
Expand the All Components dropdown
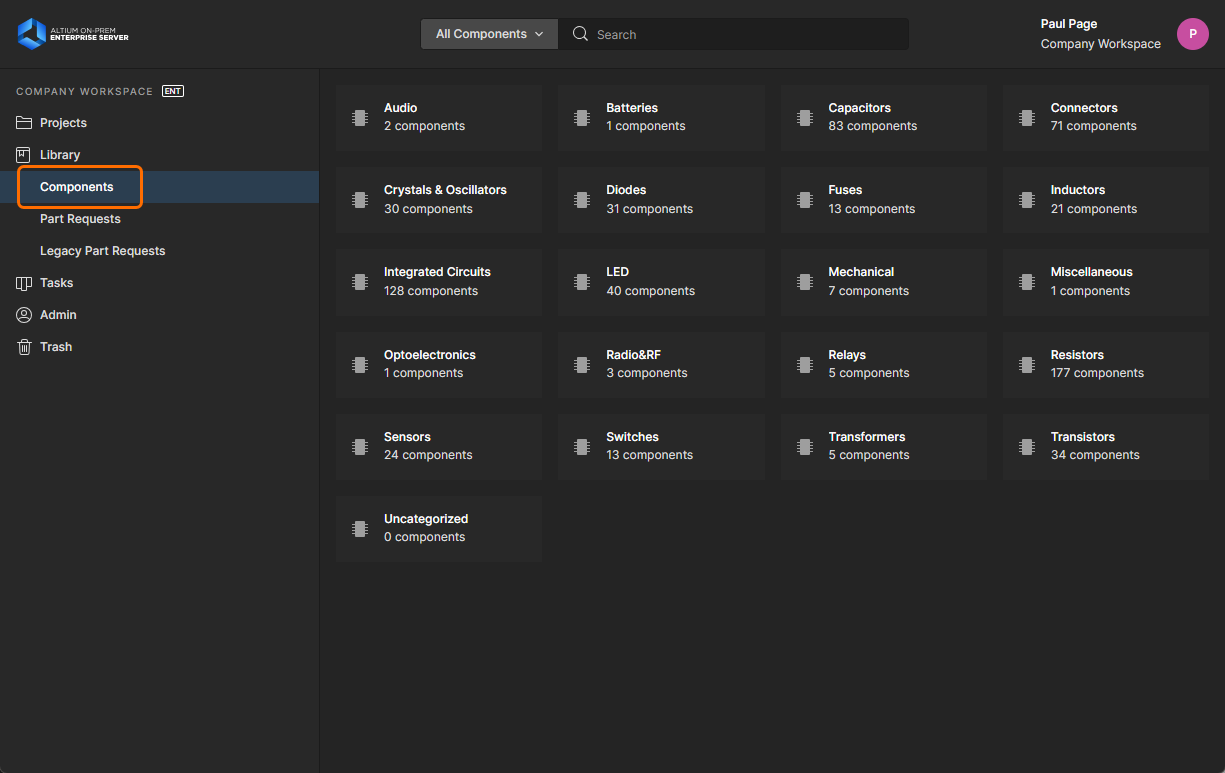pyautogui.click(x=489, y=34)
